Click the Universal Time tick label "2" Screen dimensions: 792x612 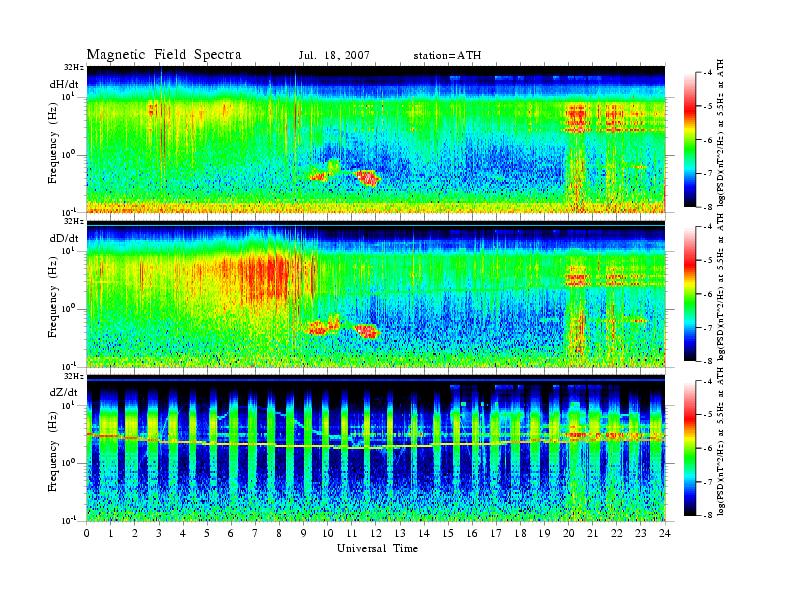click(135, 534)
